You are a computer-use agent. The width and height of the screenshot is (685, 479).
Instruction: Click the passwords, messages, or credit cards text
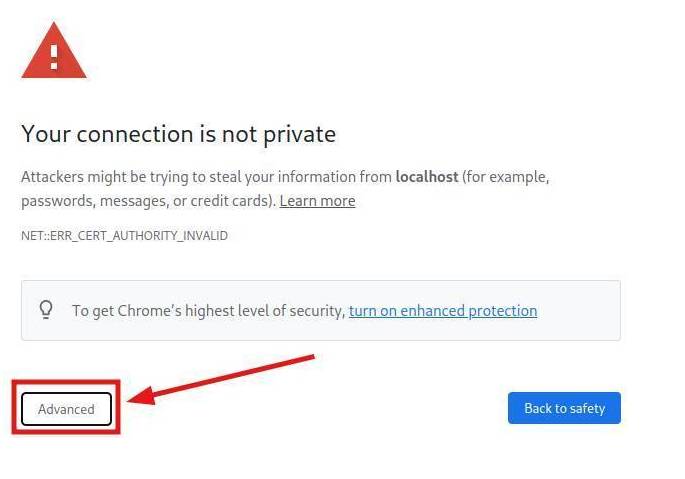[x=148, y=201]
